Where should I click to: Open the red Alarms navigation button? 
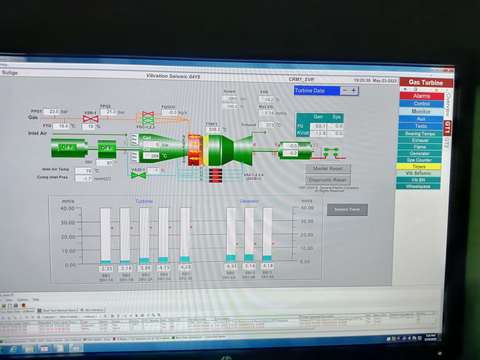point(421,96)
